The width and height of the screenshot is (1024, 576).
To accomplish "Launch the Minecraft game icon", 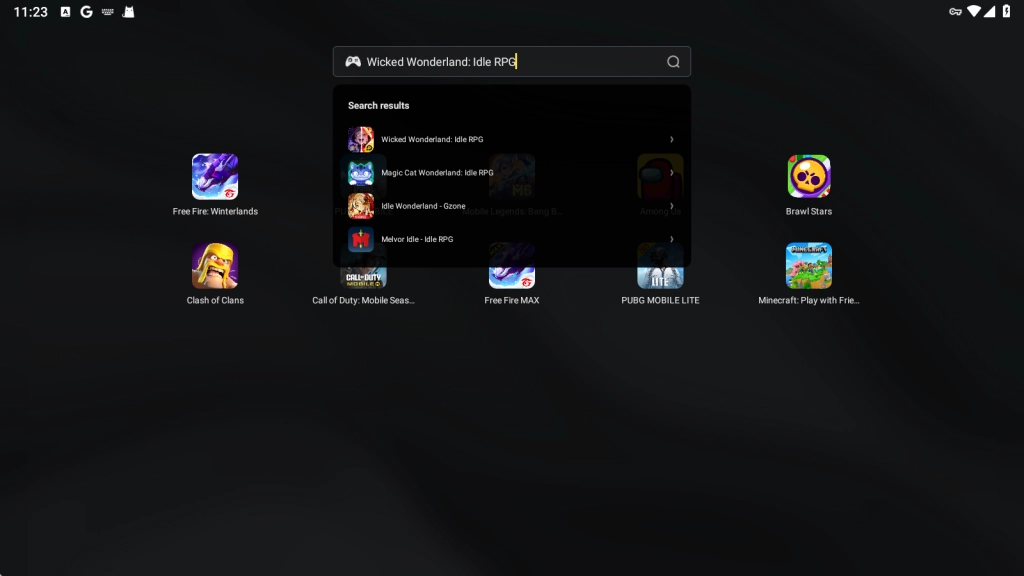I will (x=808, y=266).
